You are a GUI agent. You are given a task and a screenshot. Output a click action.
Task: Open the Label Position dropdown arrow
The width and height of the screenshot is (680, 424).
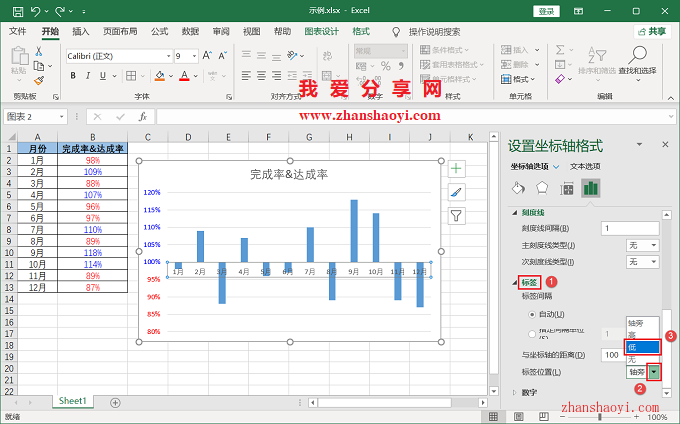click(x=654, y=372)
